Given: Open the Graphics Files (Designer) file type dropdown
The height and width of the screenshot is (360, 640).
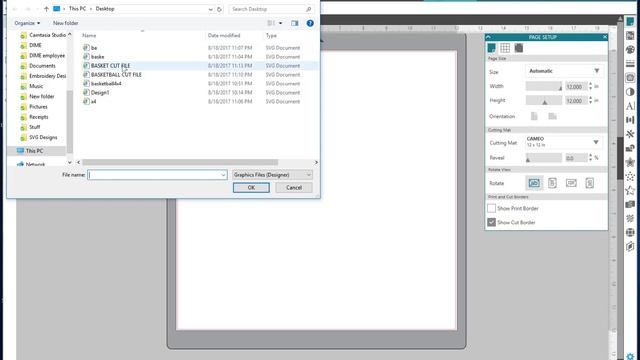Looking at the screenshot, I should coord(272,175).
